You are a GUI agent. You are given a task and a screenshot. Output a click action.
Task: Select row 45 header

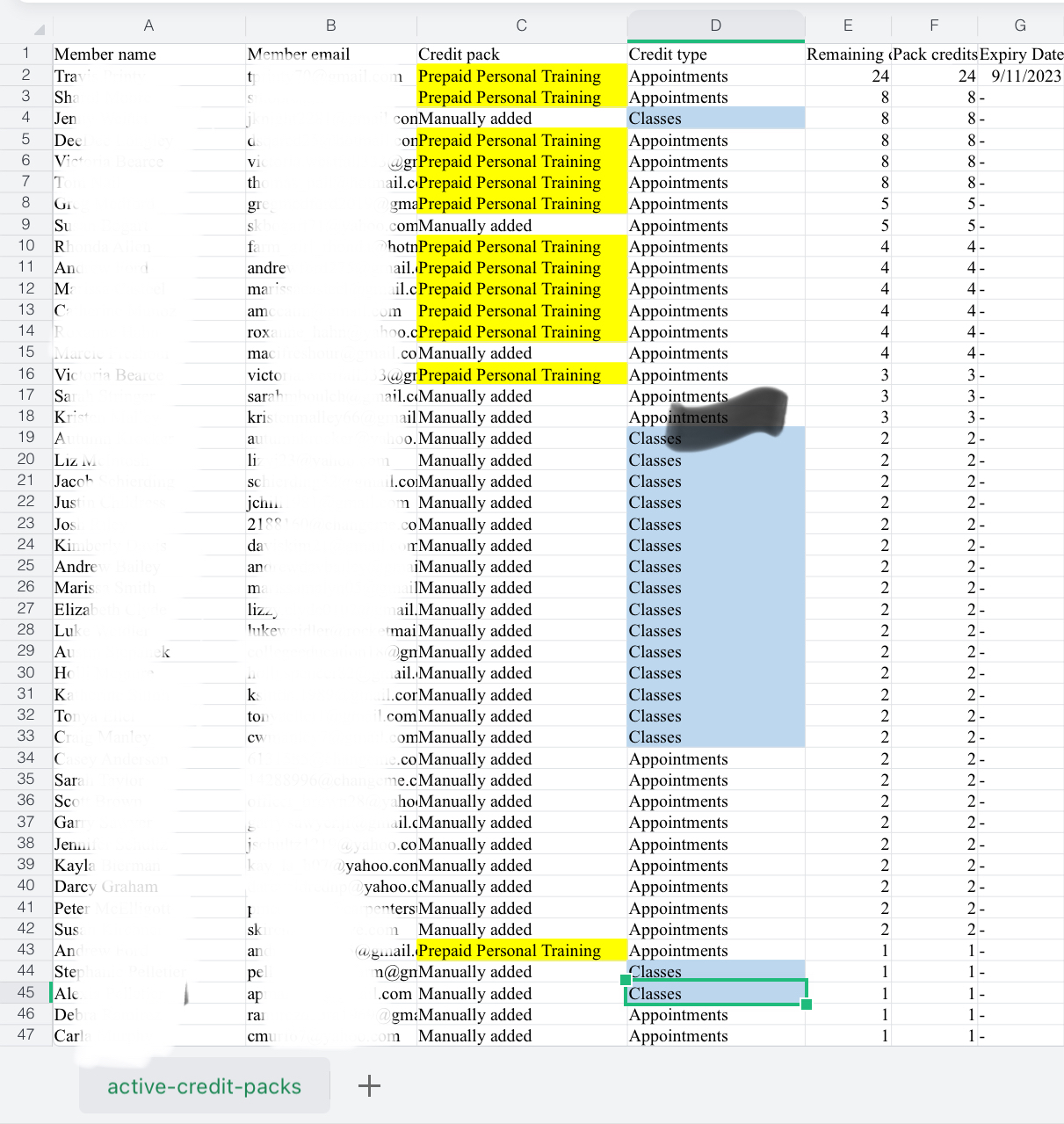[x=26, y=992]
